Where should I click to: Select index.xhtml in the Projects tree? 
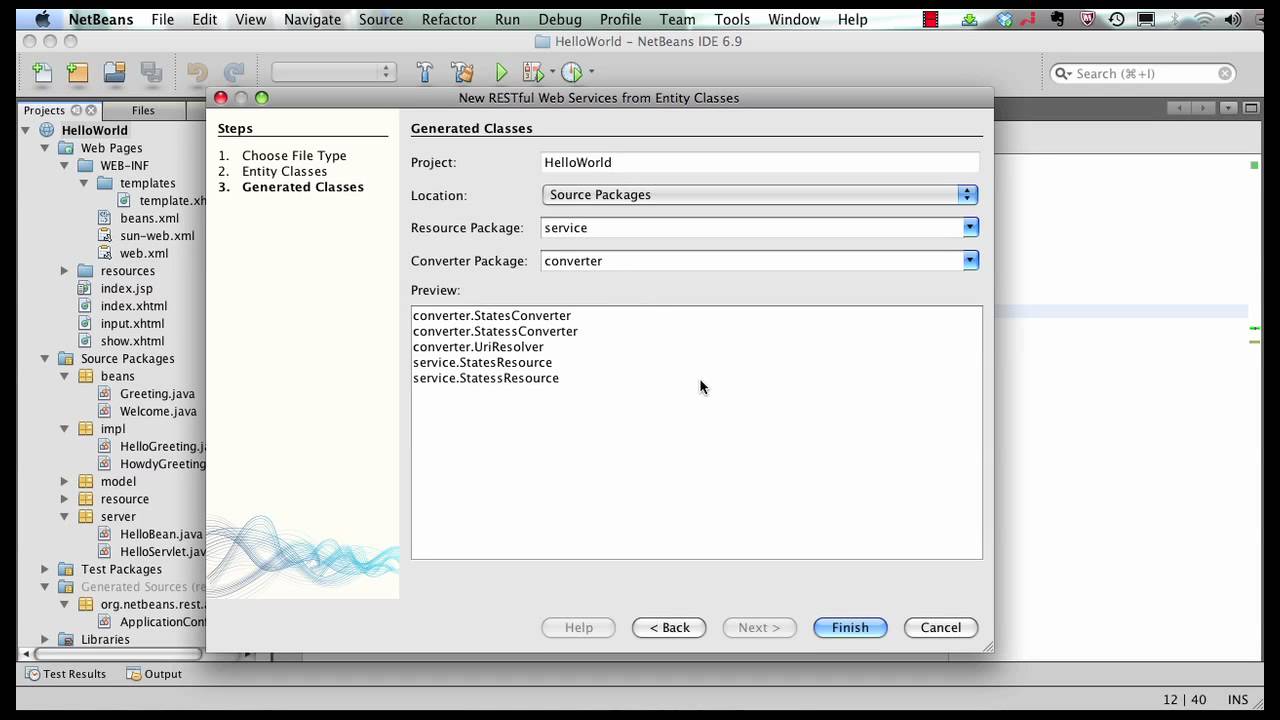[134, 306]
